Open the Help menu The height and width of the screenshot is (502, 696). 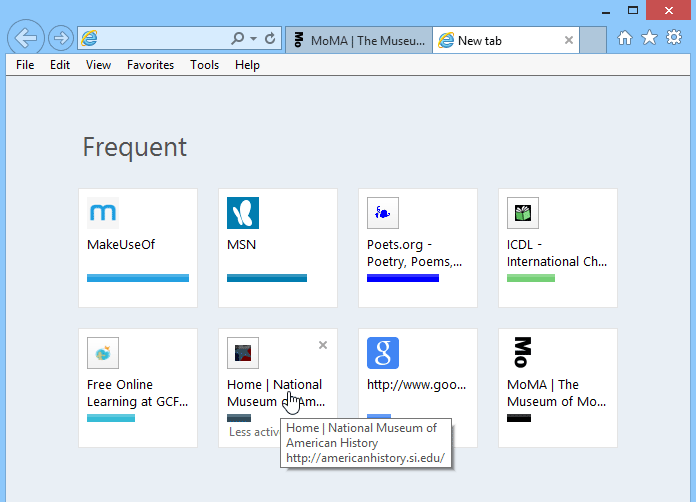point(247,65)
